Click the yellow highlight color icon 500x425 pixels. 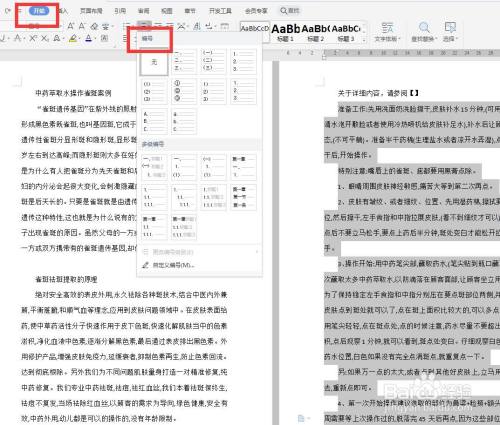pyautogui.click(x=73, y=38)
